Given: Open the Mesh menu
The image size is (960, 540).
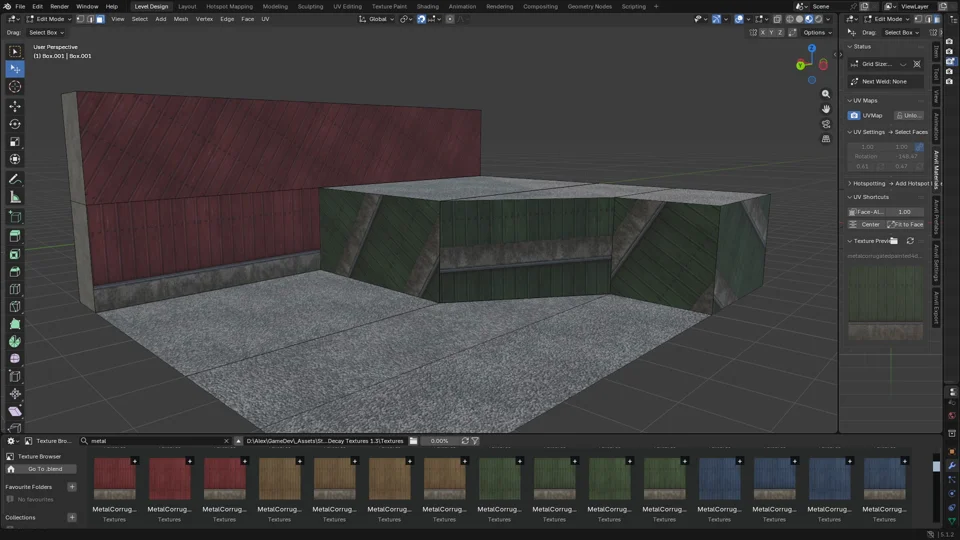Looking at the screenshot, I should coord(181,19).
